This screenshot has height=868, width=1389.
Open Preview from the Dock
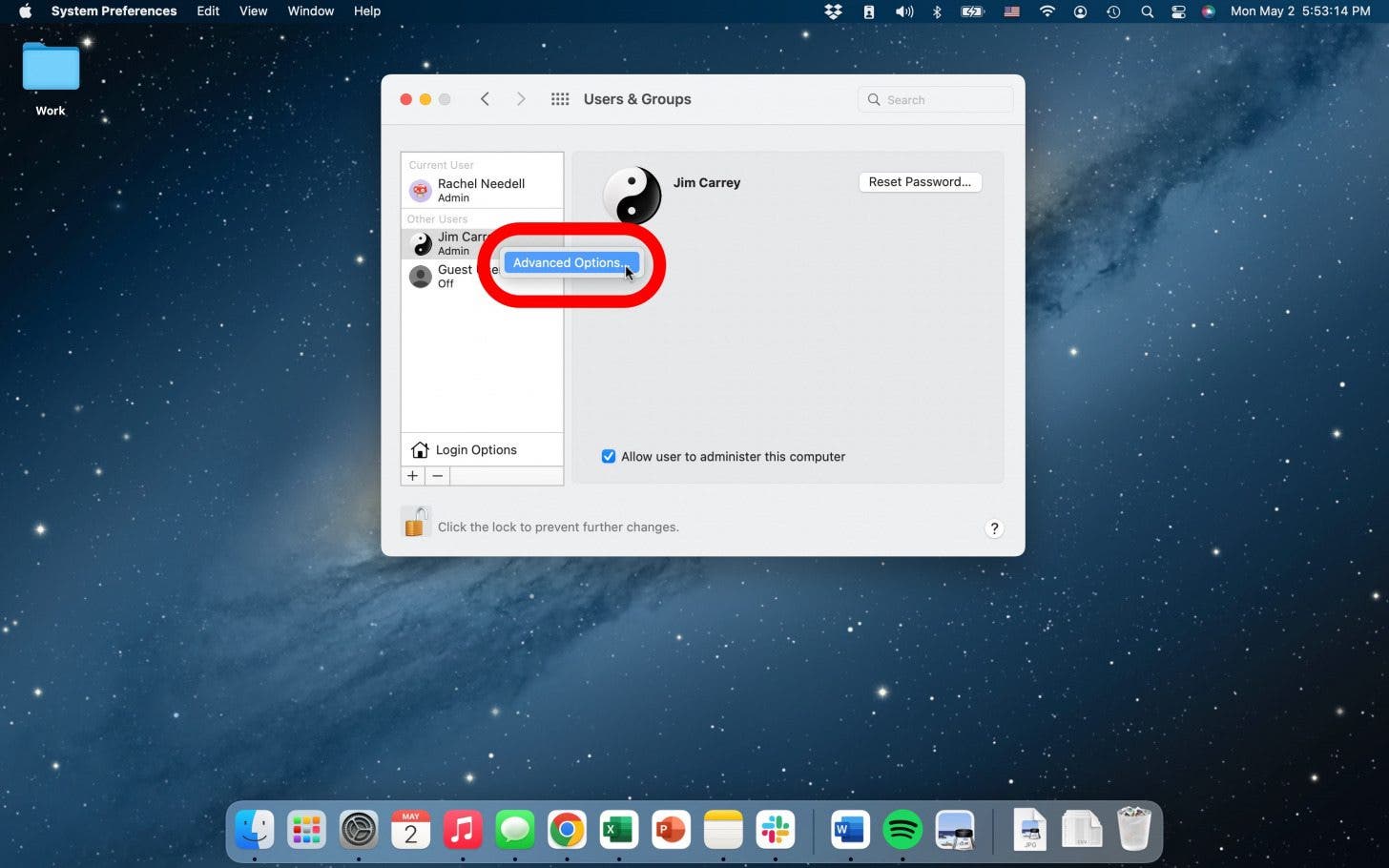click(955, 830)
